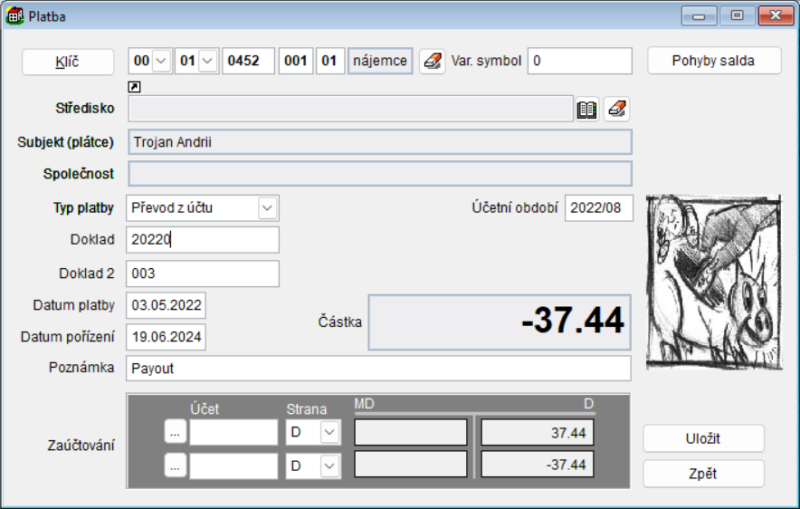
Task: Click the eraser icon next to nájemce
Action: click(431, 61)
